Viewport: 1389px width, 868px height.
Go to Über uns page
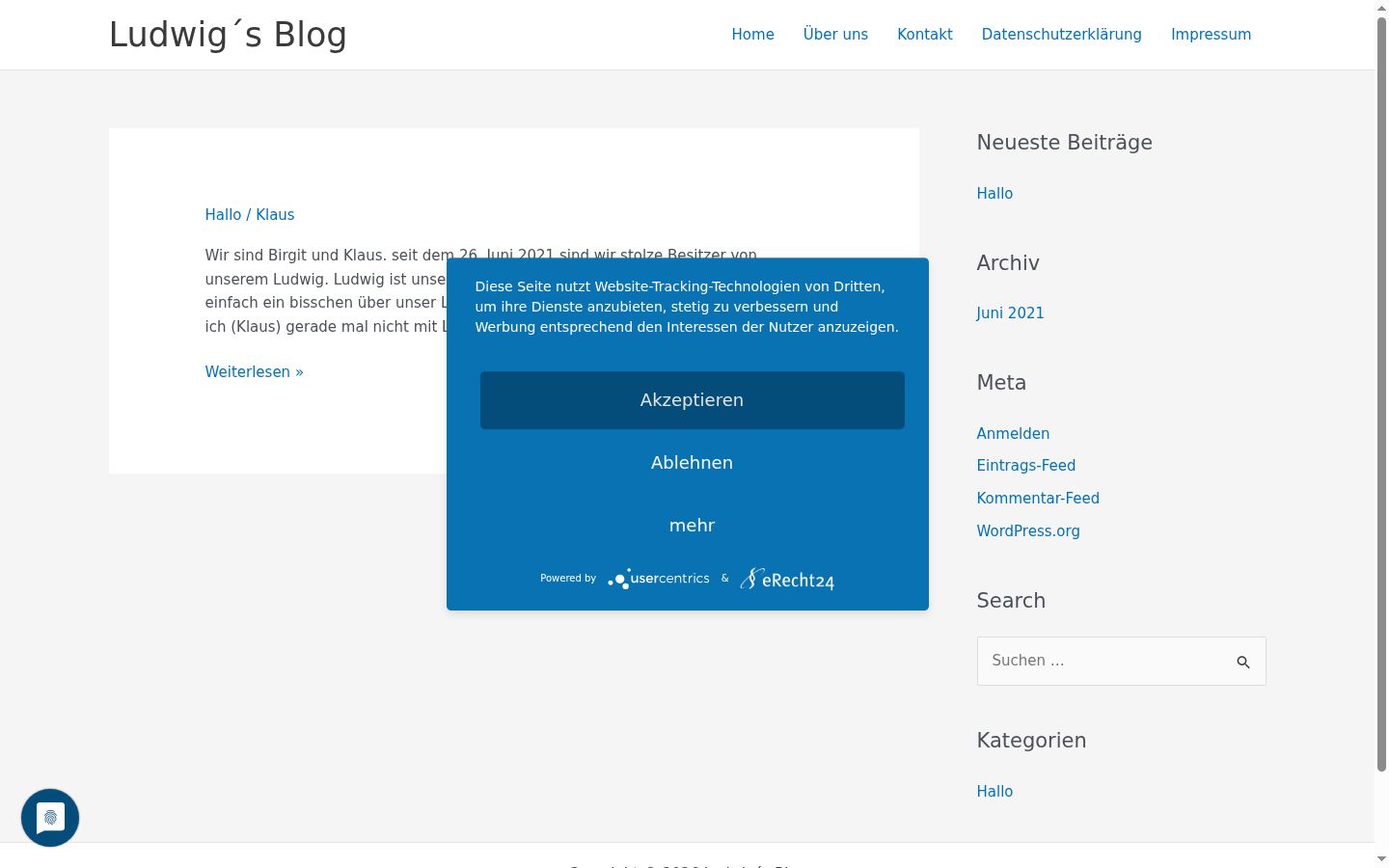coord(835,35)
